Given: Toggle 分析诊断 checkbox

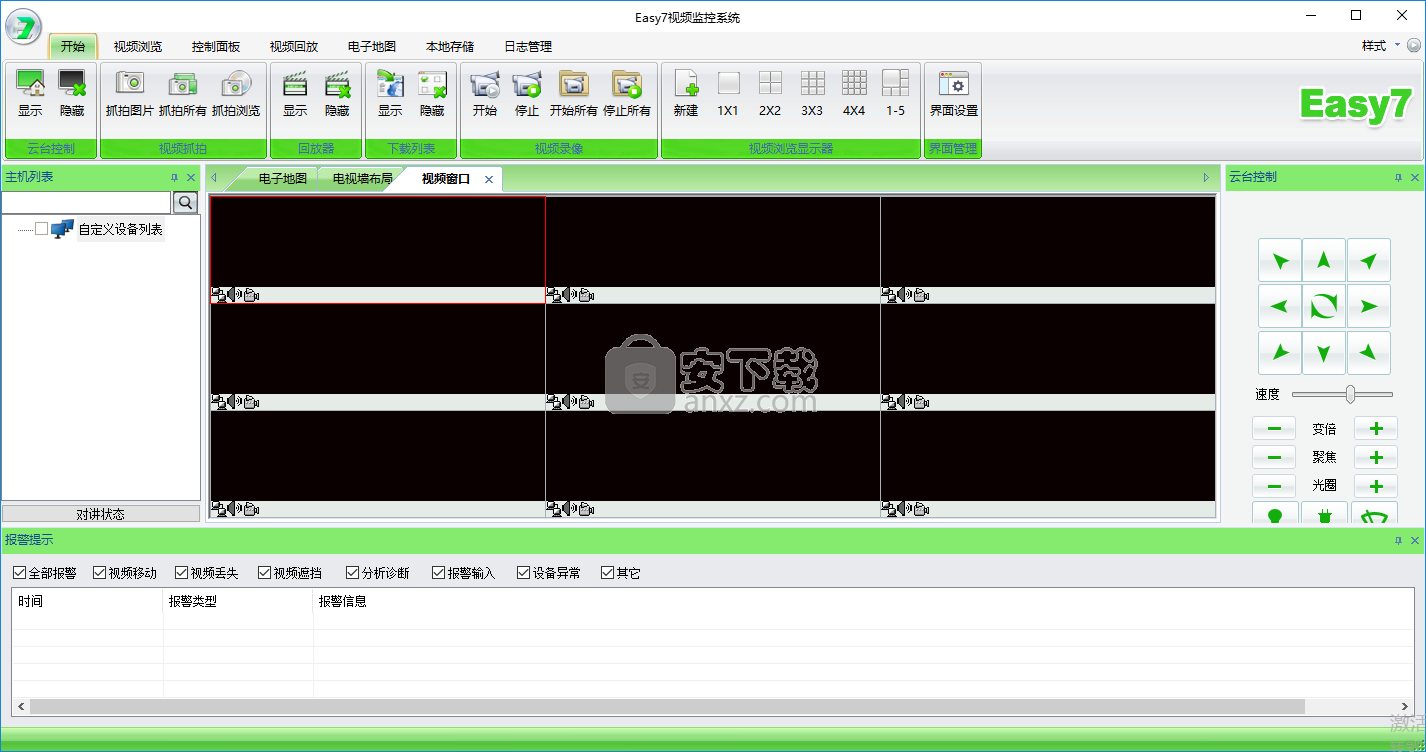Looking at the screenshot, I should click(x=352, y=573).
